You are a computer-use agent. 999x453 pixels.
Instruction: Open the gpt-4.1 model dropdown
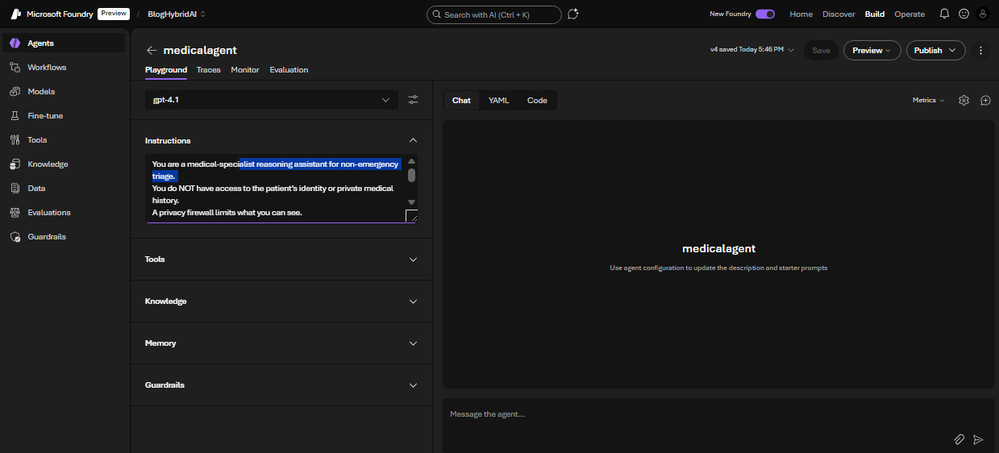pyautogui.click(x=271, y=100)
